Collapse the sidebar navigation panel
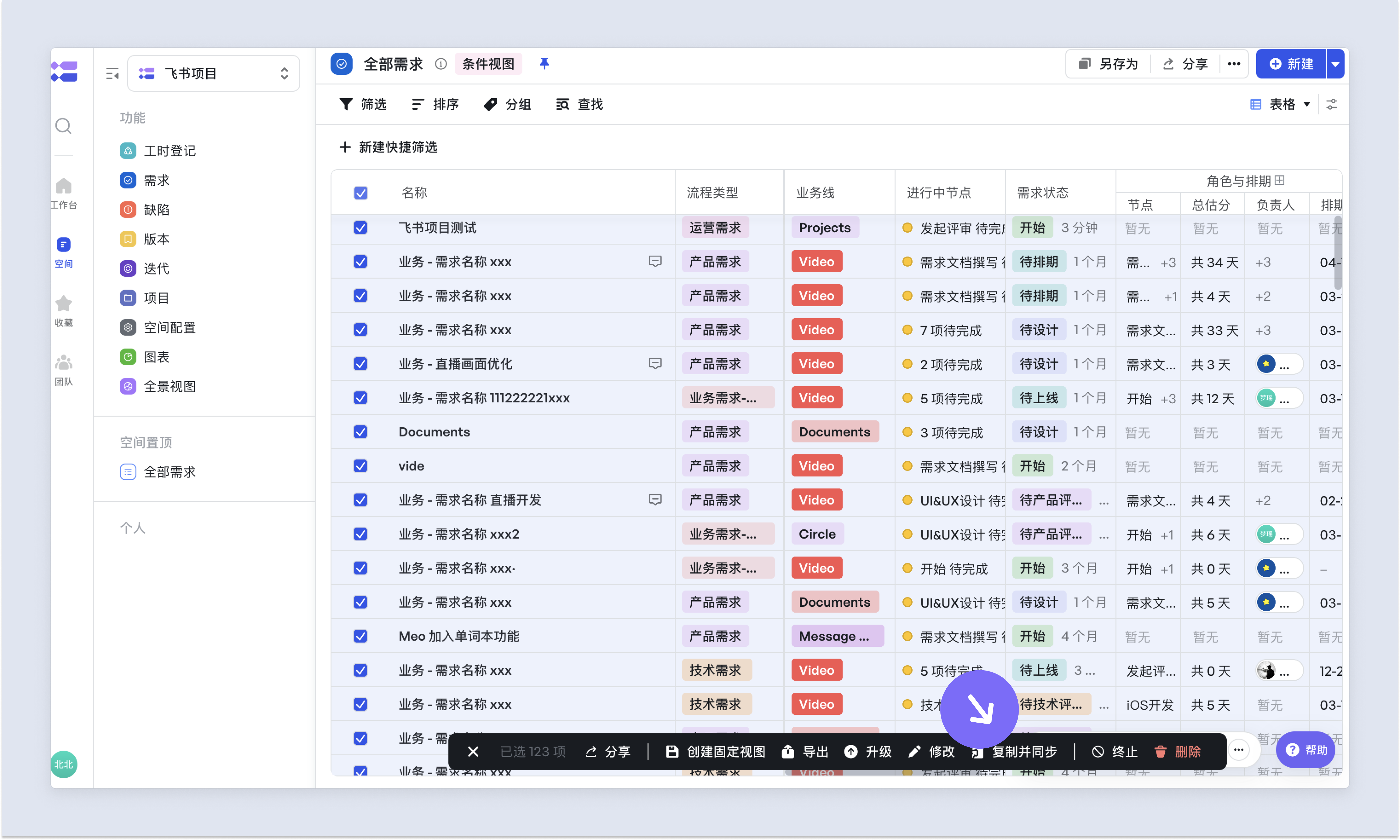1400x840 pixels. (112, 74)
